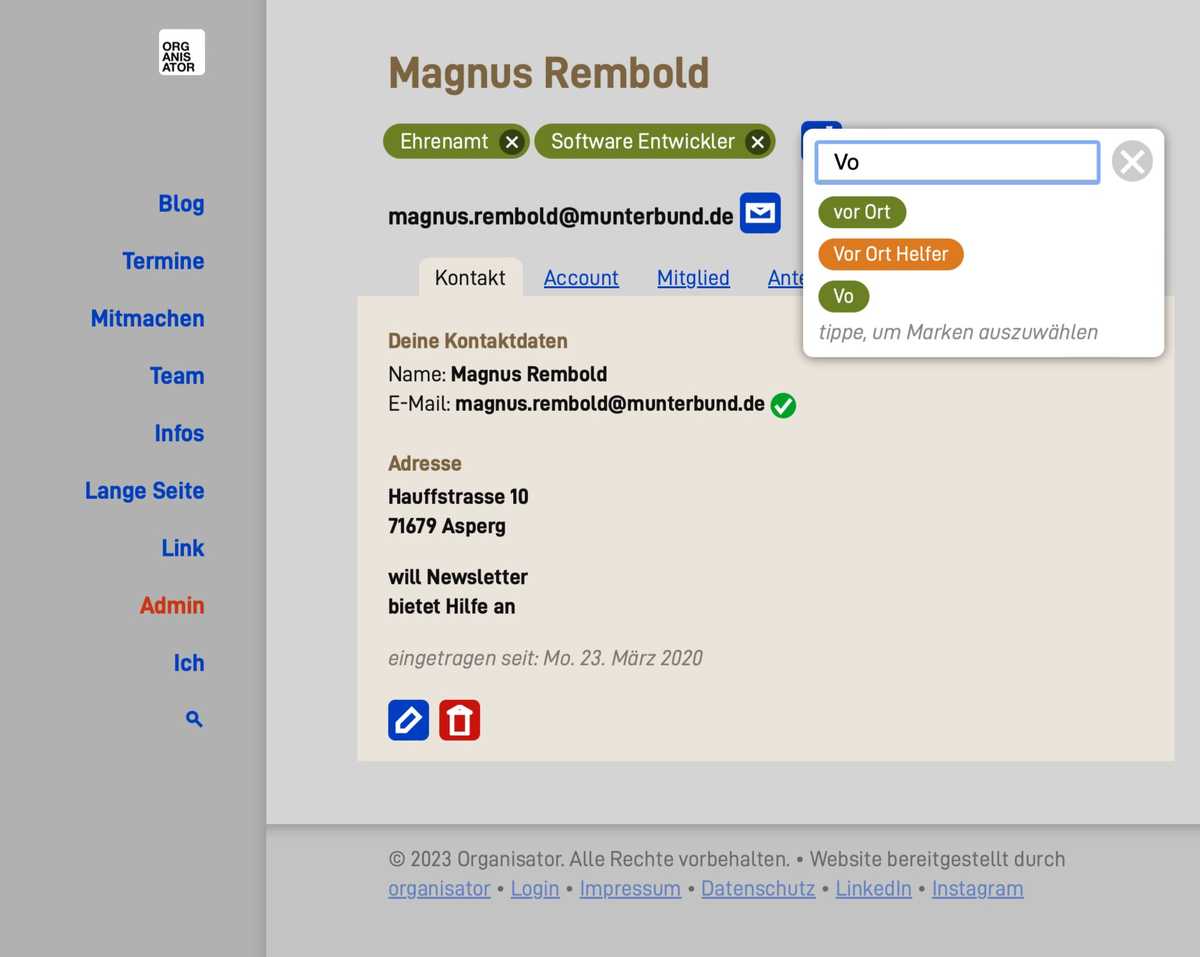Click the Organisator logo

click(x=181, y=52)
